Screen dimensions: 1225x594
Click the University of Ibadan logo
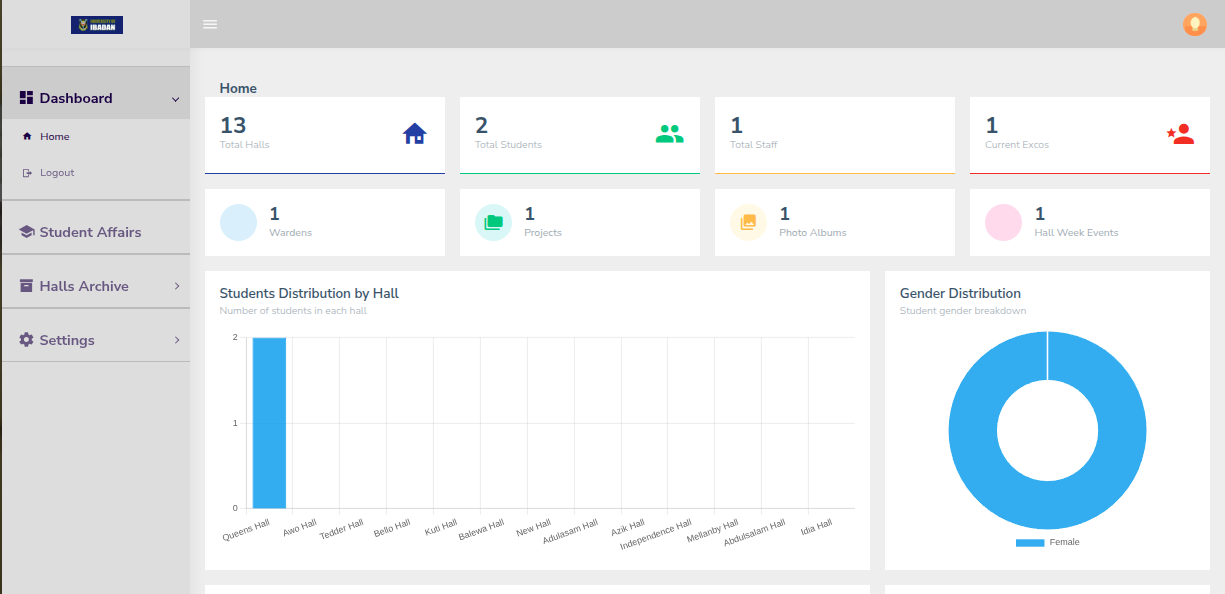tap(97, 25)
